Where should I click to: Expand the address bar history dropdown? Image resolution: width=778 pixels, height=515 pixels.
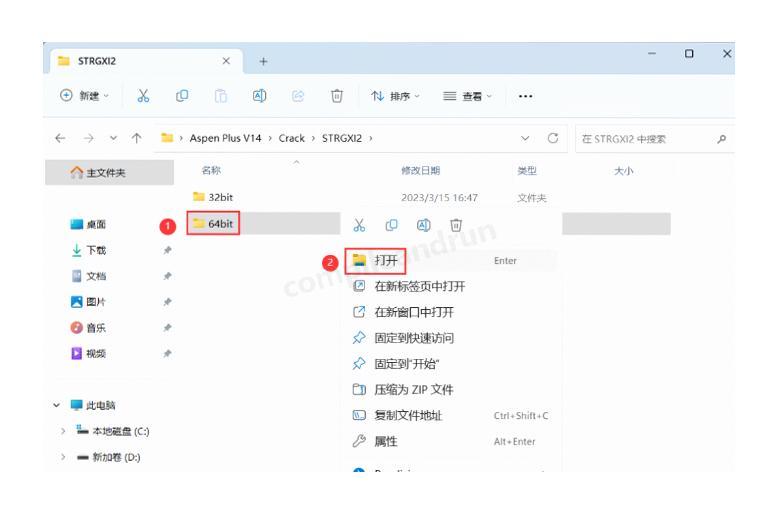525,138
